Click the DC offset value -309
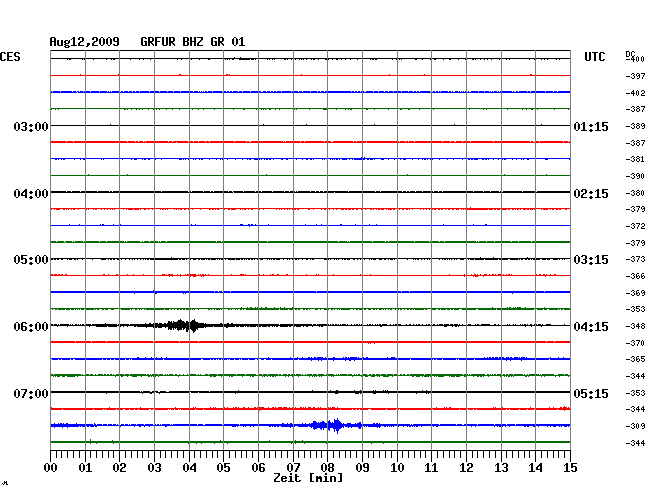This screenshot has height=494, width=650. click(635, 426)
